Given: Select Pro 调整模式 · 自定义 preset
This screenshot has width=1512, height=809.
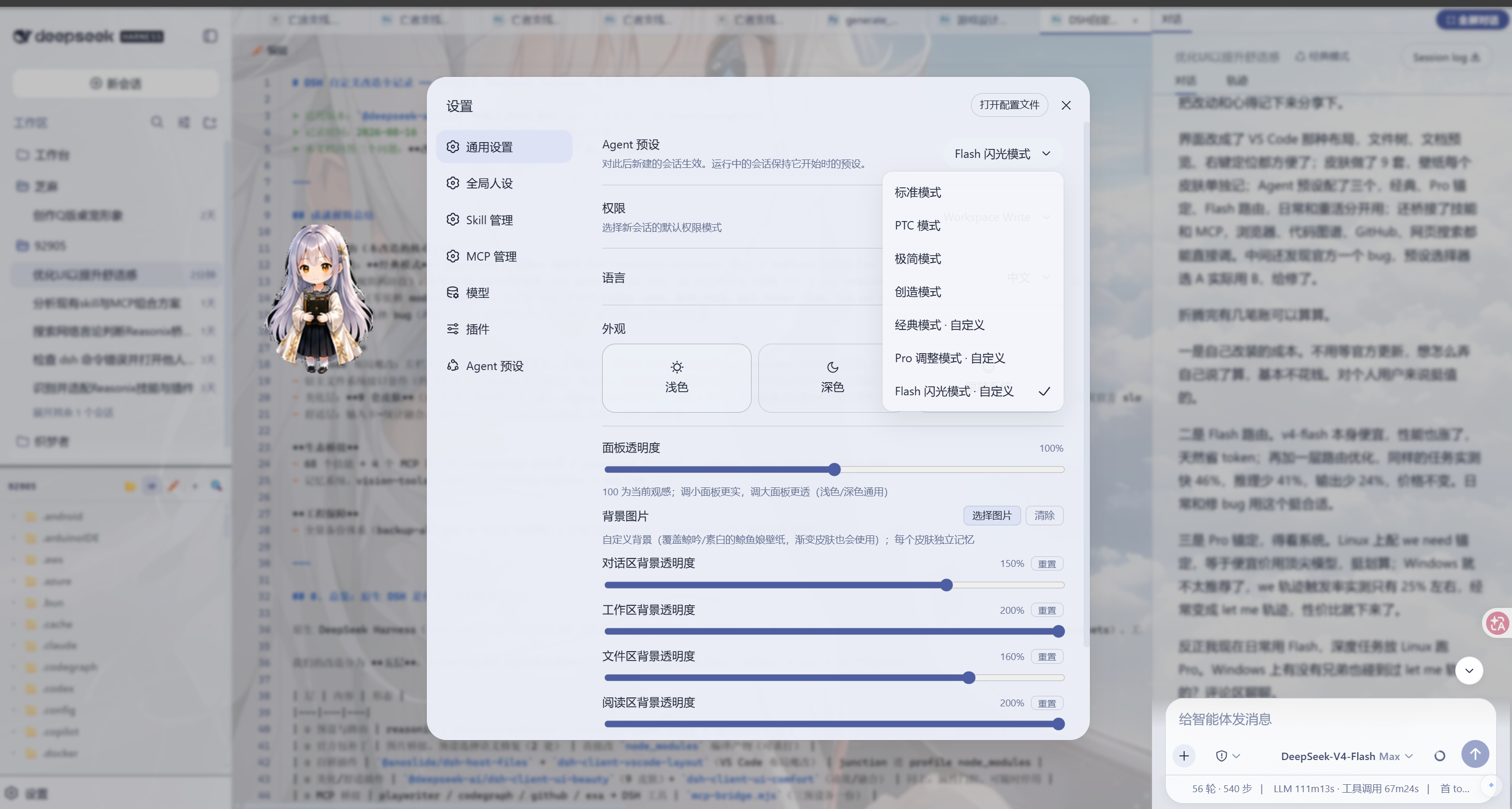Looking at the screenshot, I should click(x=973, y=358).
